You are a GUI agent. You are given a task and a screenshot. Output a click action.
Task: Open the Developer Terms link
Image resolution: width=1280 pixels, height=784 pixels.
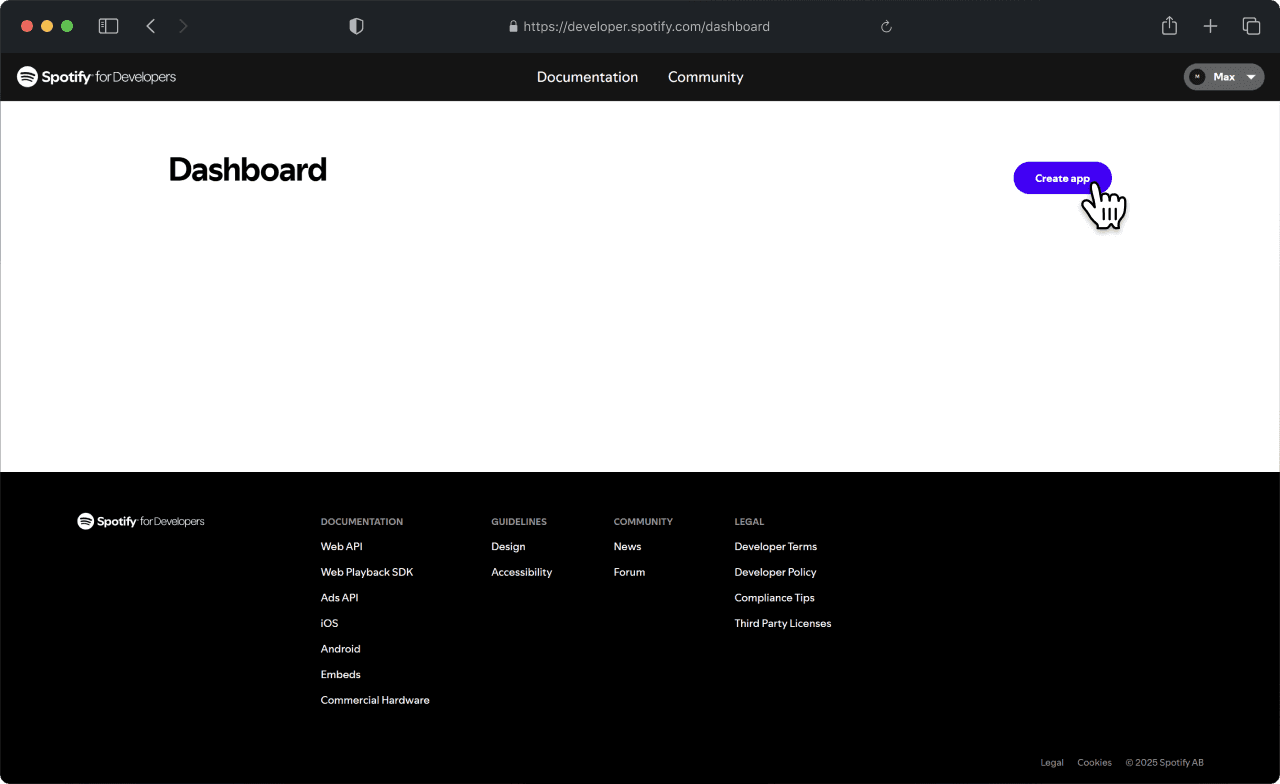[775, 547]
